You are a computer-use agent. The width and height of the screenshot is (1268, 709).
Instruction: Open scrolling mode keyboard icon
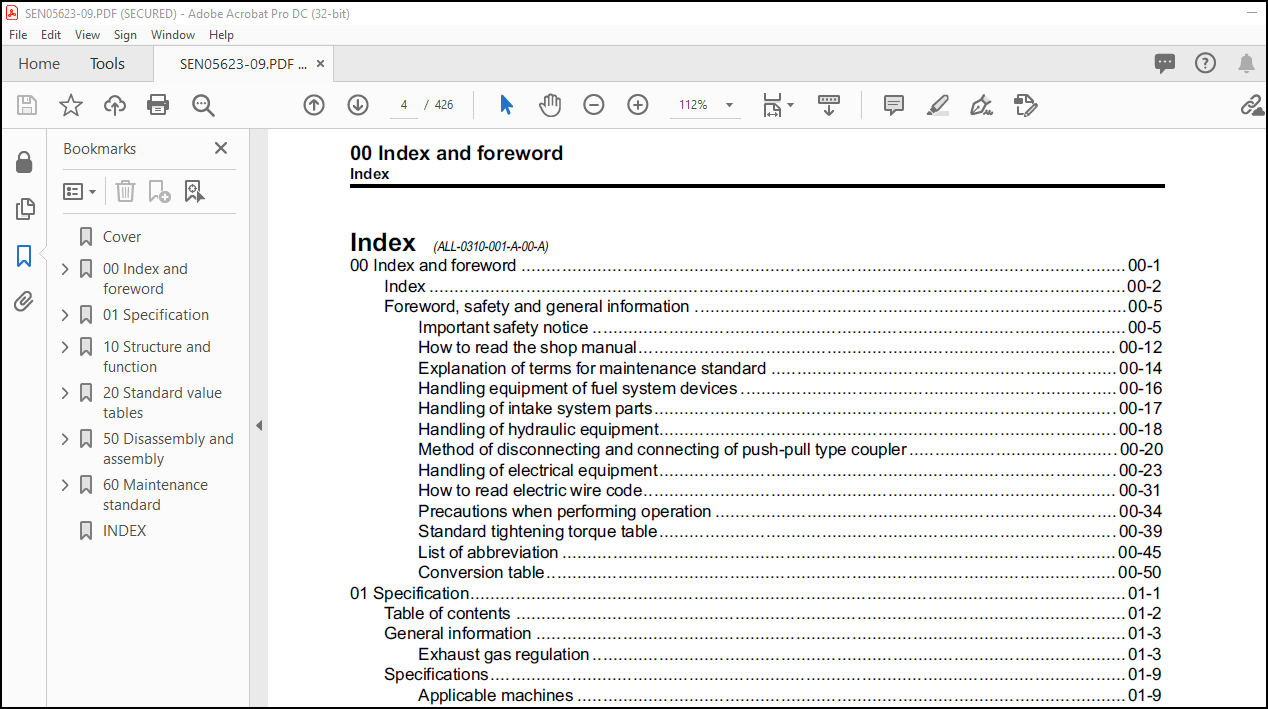[x=829, y=105]
